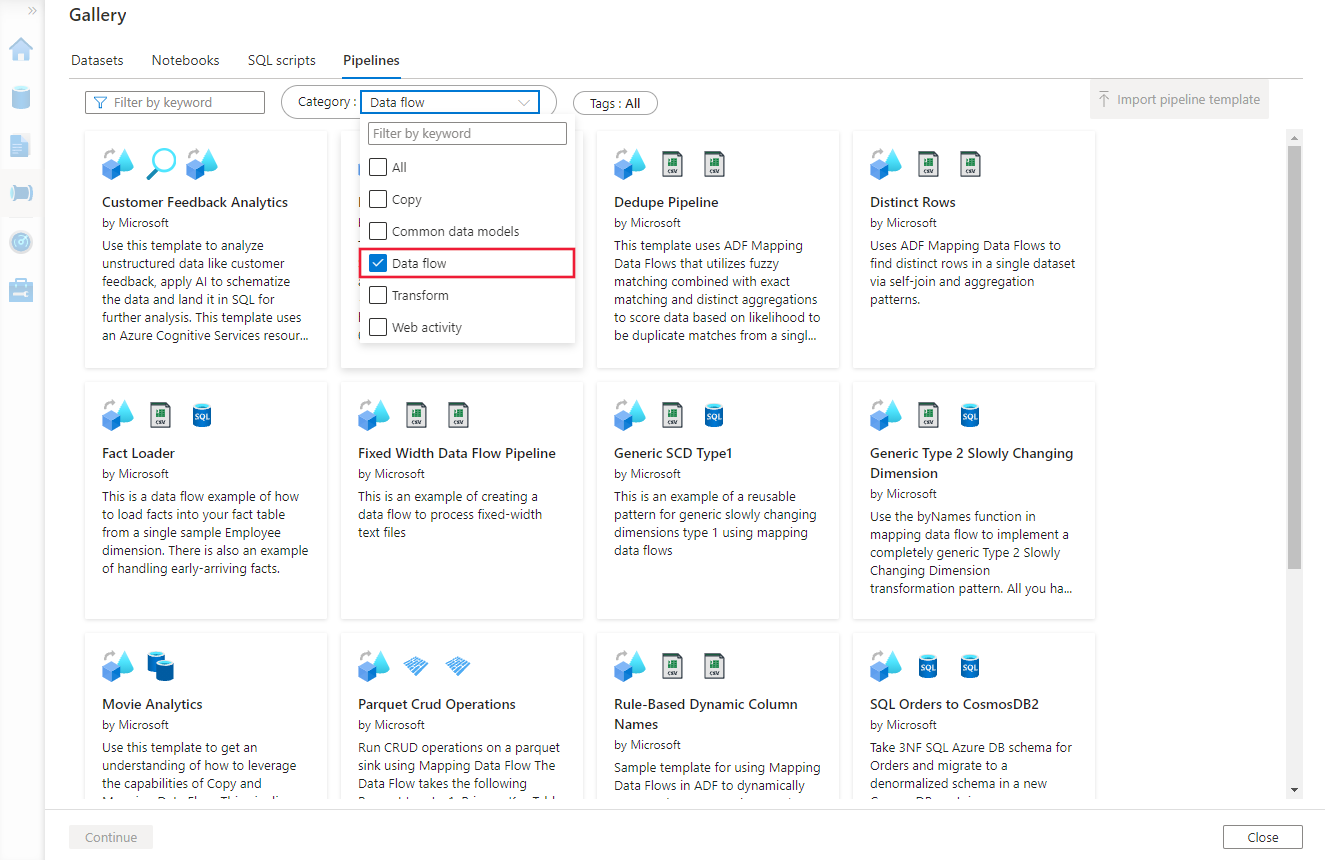The width and height of the screenshot is (1325, 860).
Task: Click the Close button
Action: pos(1262,837)
